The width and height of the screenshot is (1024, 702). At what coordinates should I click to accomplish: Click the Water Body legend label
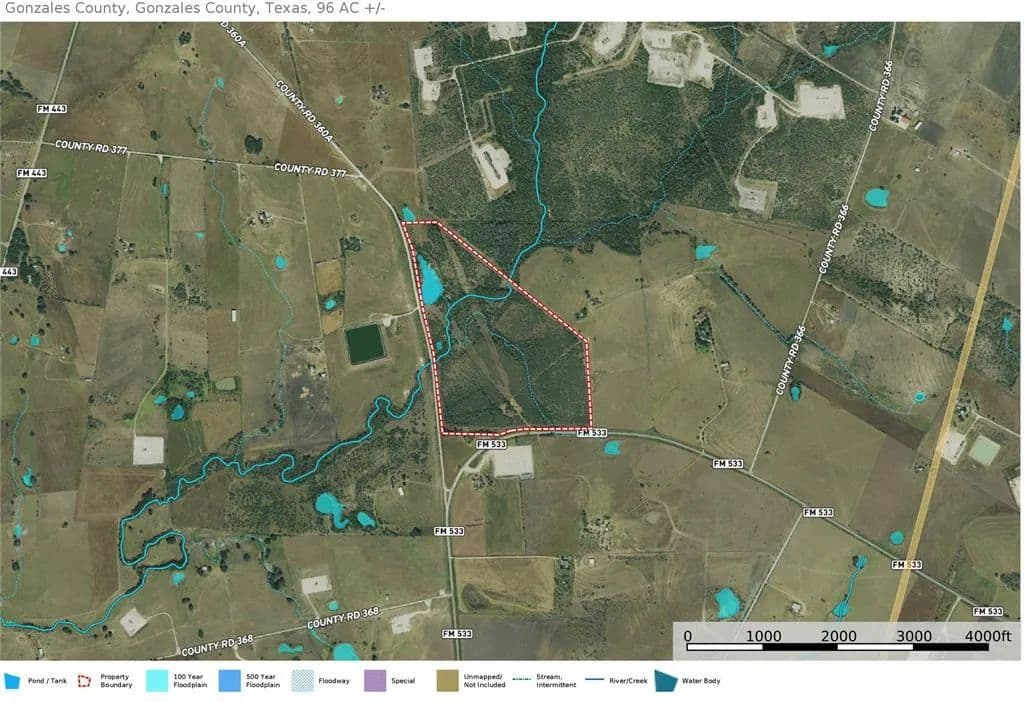pyautogui.click(x=700, y=681)
